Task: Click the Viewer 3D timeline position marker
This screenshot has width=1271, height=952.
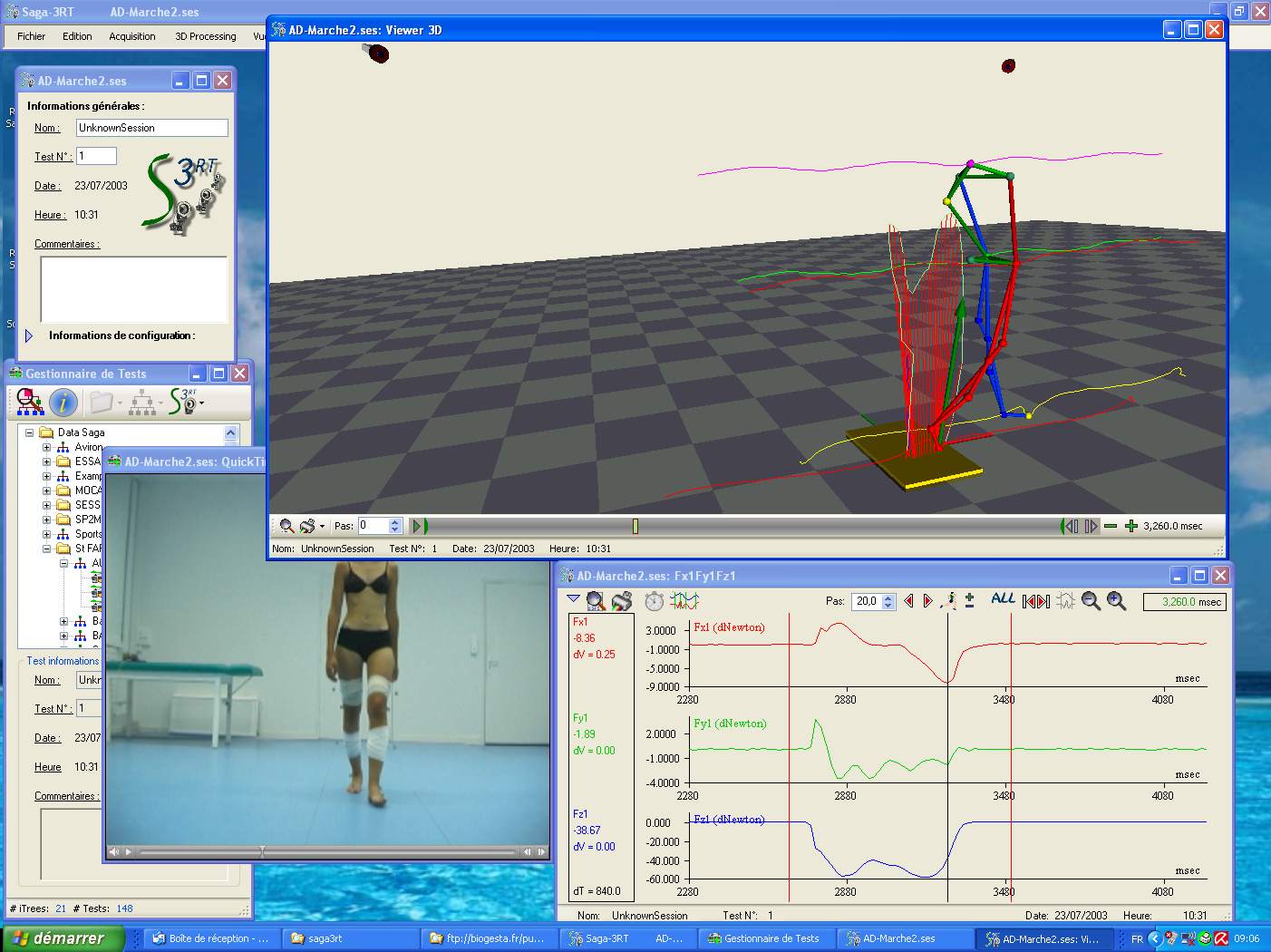Action: pos(635,526)
